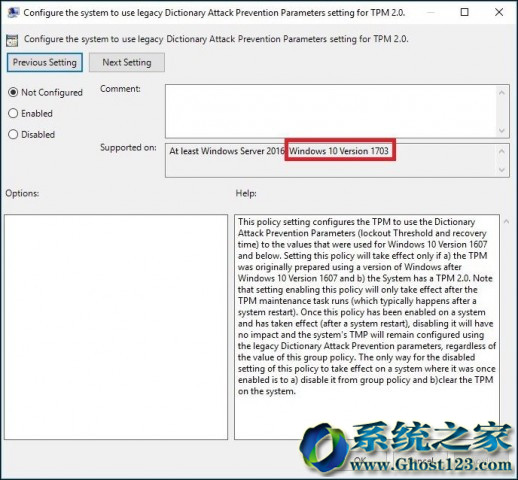Click Supported on scroll down arrow
This screenshot has width=518, height=480.
click(502, 170)
